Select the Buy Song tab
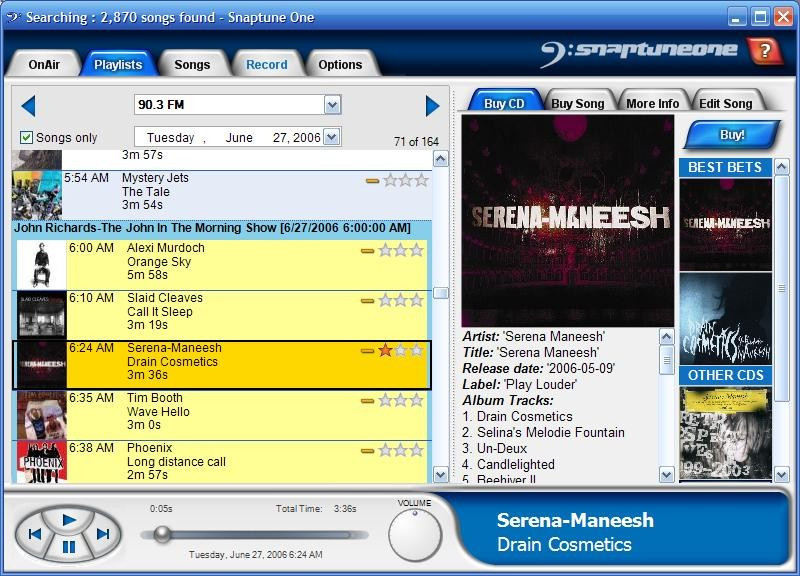This screenshot has height=576, width=800. click(578, 104)
